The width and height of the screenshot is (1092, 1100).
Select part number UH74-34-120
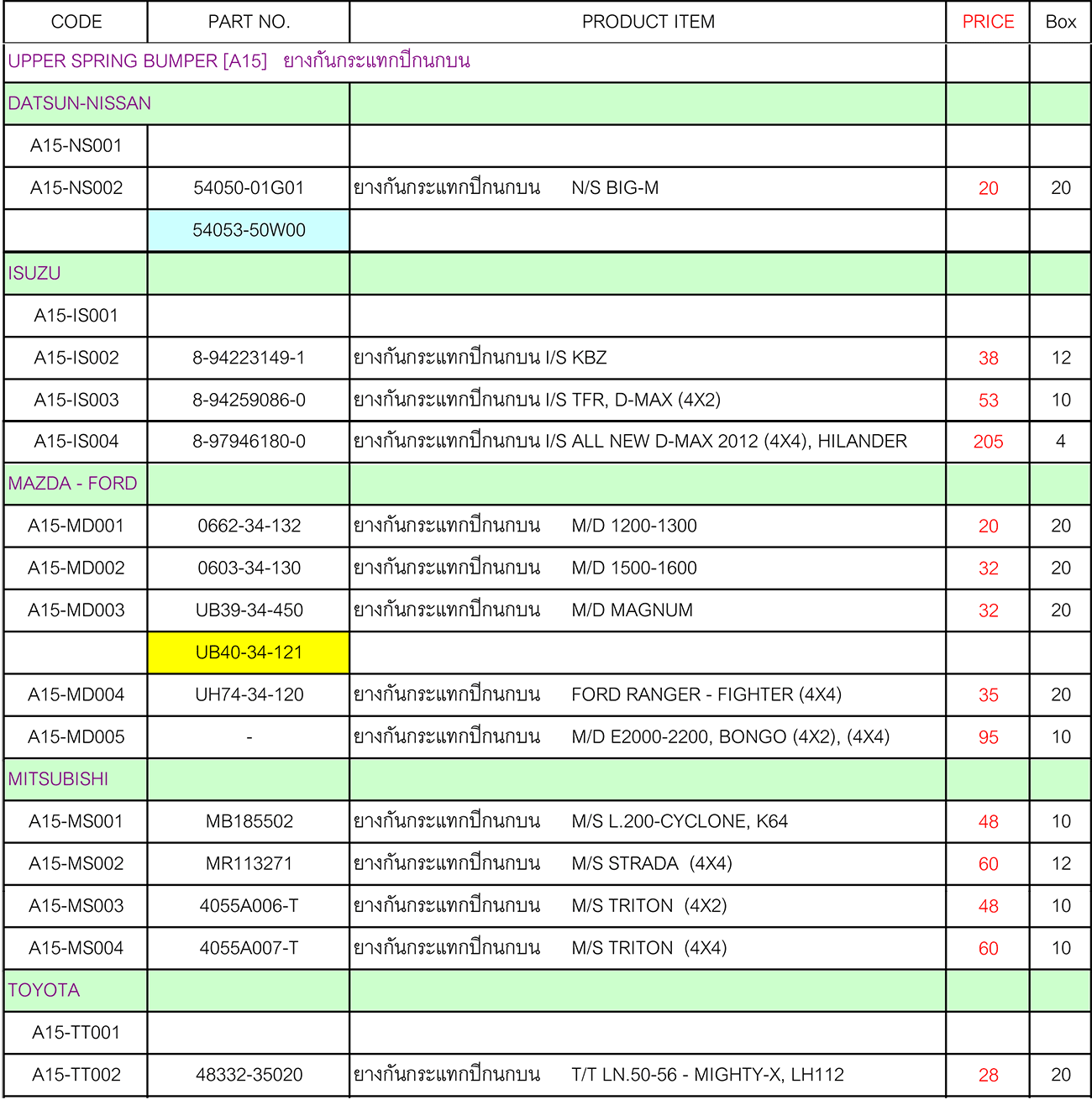(x=249, y=695)
